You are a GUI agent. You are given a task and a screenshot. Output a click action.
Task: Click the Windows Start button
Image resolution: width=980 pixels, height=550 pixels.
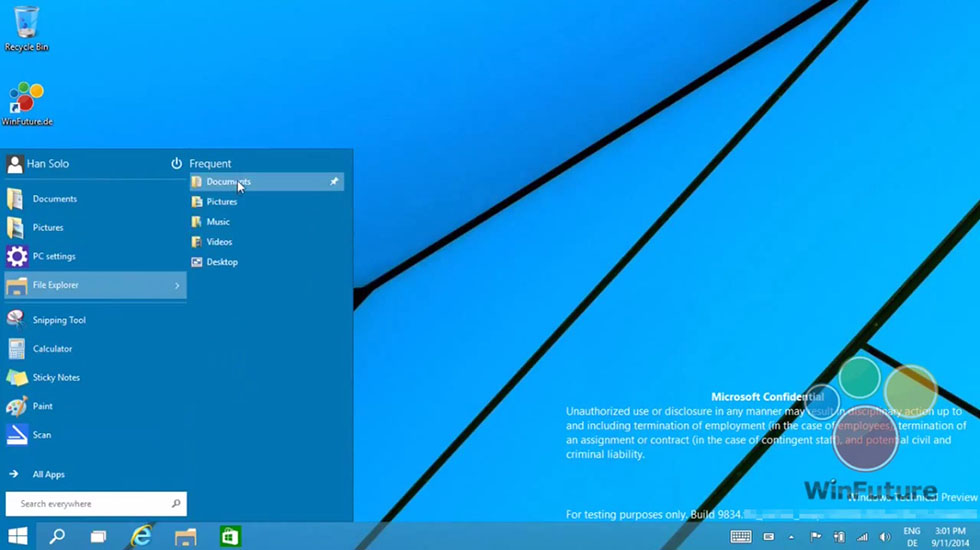(x=18, y=536)
